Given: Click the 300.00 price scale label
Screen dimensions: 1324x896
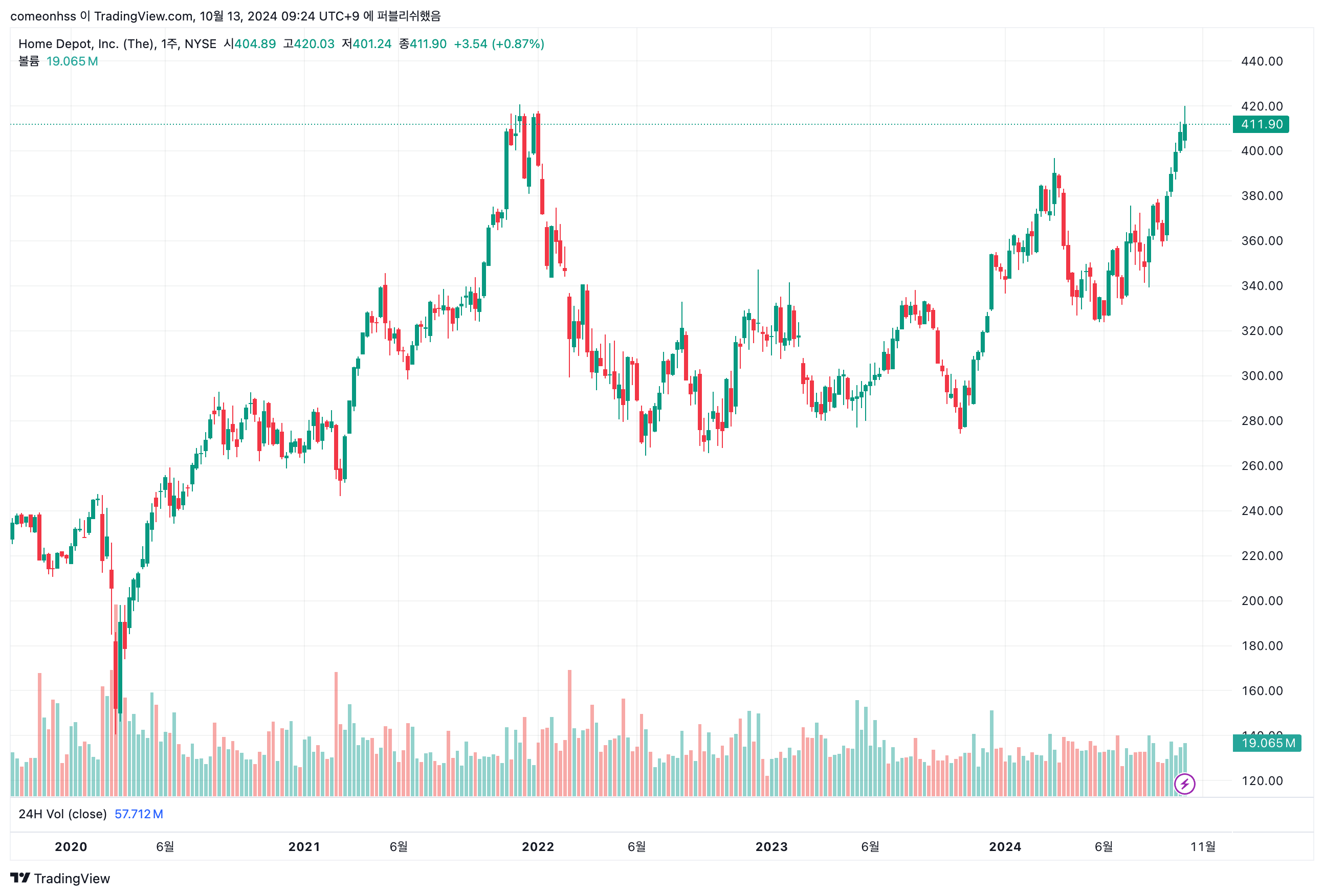Looking at the screenshot, I should [1262, 376].
